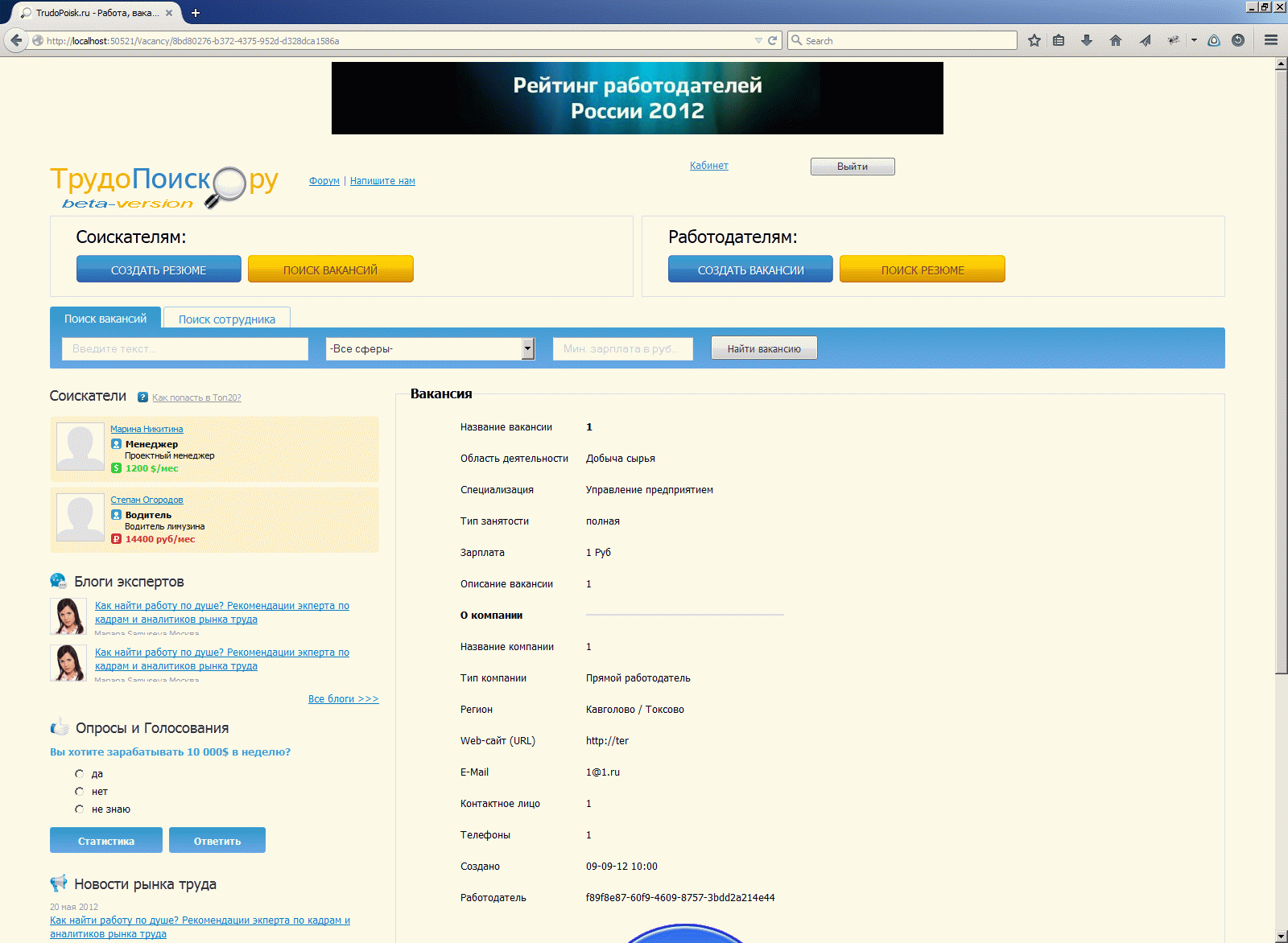Click the minimum salary input field

[x=623, y=348]
